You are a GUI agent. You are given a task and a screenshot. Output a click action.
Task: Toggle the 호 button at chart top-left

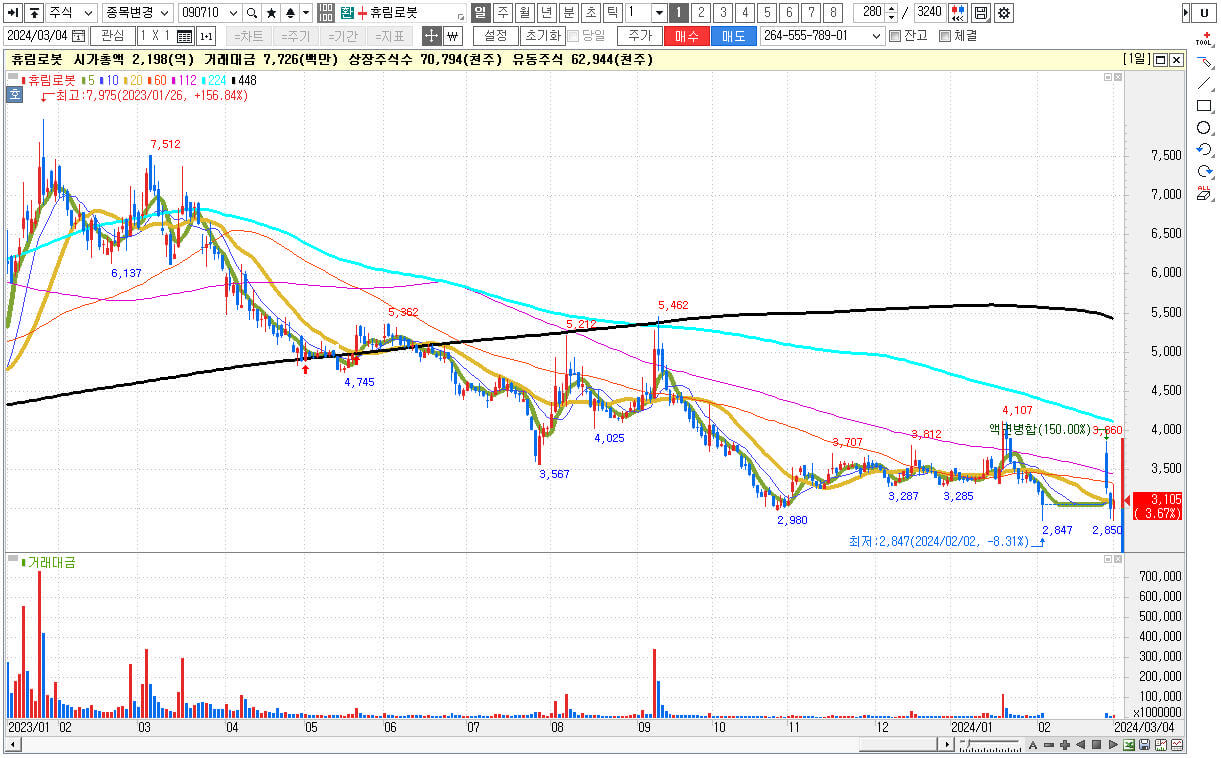click(14, 95)
